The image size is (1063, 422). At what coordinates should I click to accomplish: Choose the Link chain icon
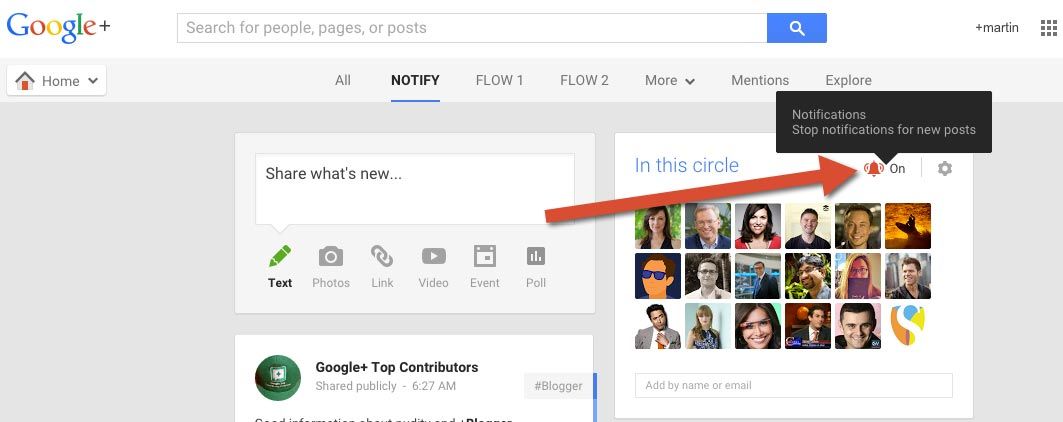[382, 256]
